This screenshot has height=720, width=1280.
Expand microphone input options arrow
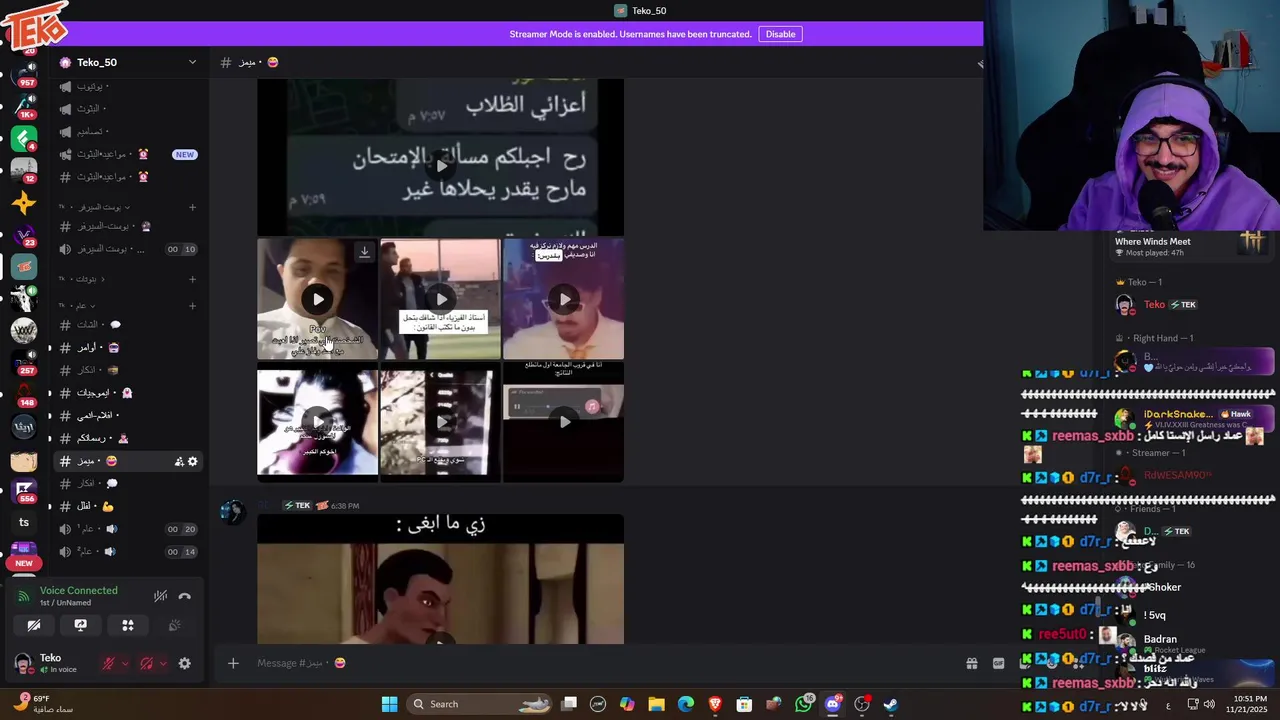pos(124,663)
